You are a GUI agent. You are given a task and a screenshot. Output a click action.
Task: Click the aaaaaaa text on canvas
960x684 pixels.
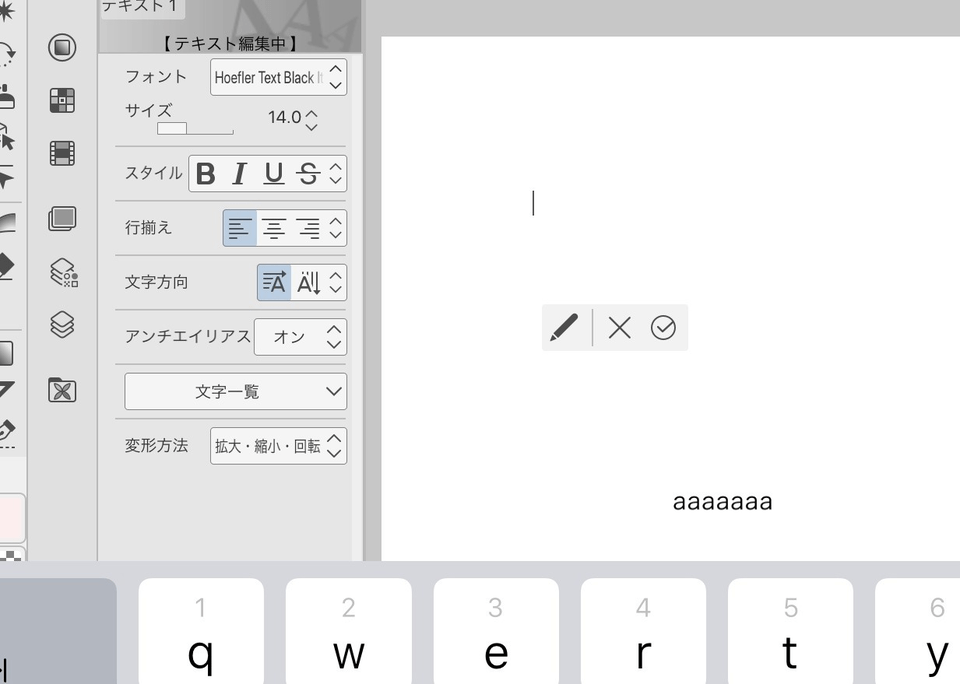[722, 502]
